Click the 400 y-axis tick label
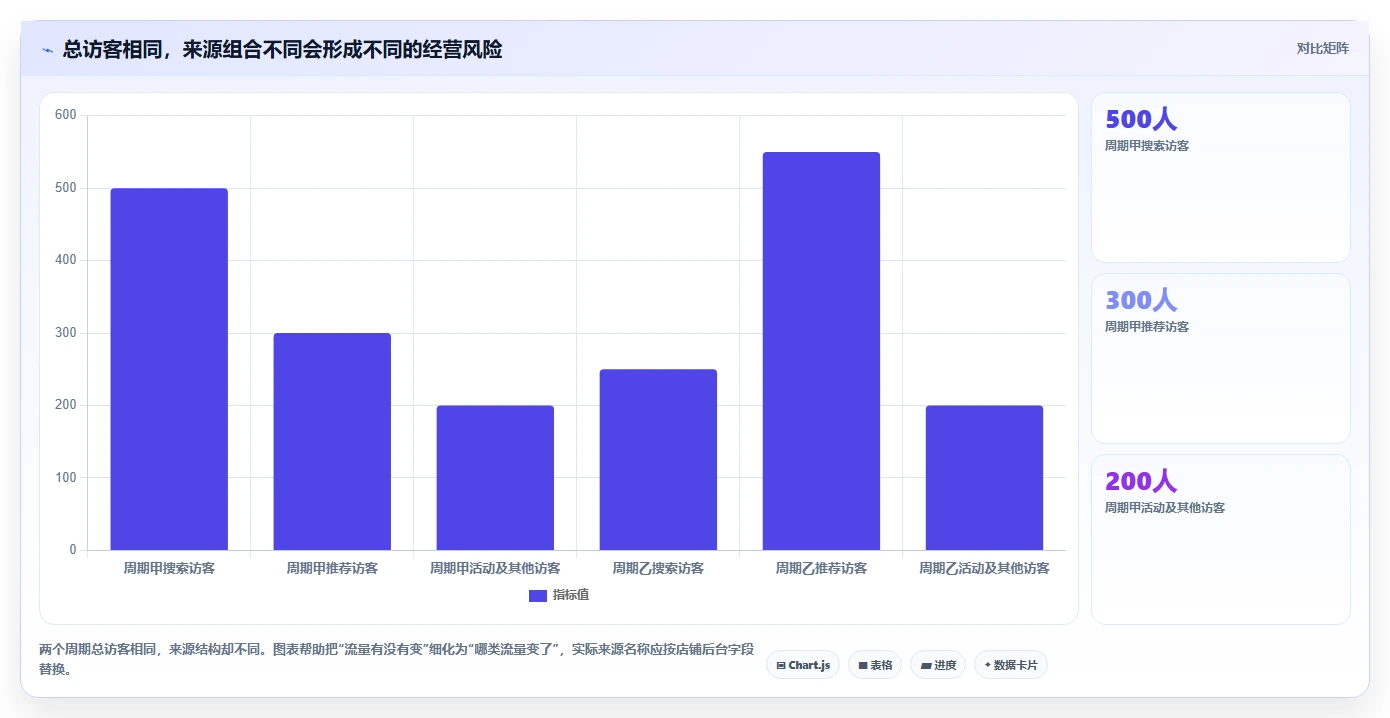This screenshot has height=718, width=1390. pyautogui.click(x=66, y=260)
